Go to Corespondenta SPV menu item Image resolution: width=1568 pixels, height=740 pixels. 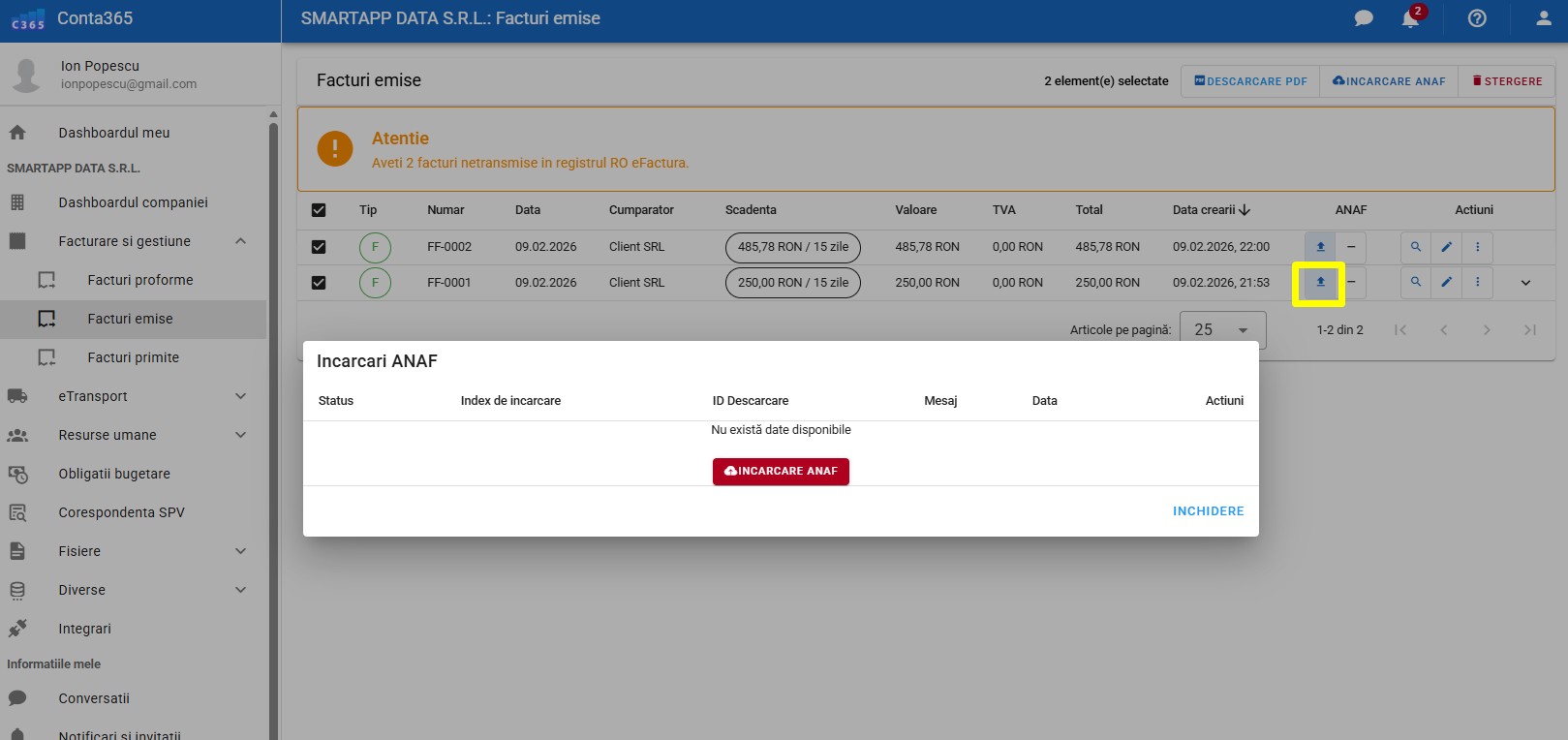[121, 512]
